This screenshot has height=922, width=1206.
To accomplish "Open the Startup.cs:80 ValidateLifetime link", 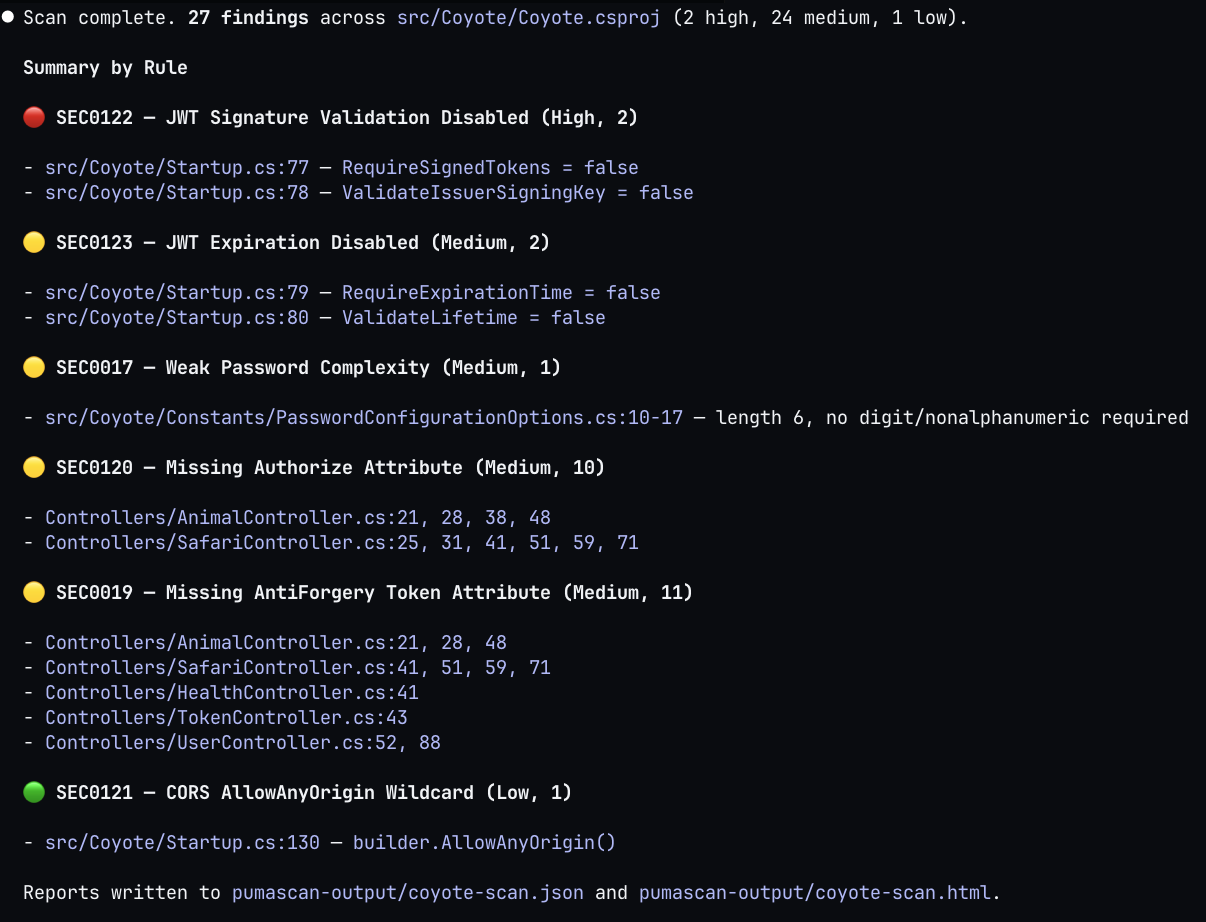I will click(x=177, y=318).
